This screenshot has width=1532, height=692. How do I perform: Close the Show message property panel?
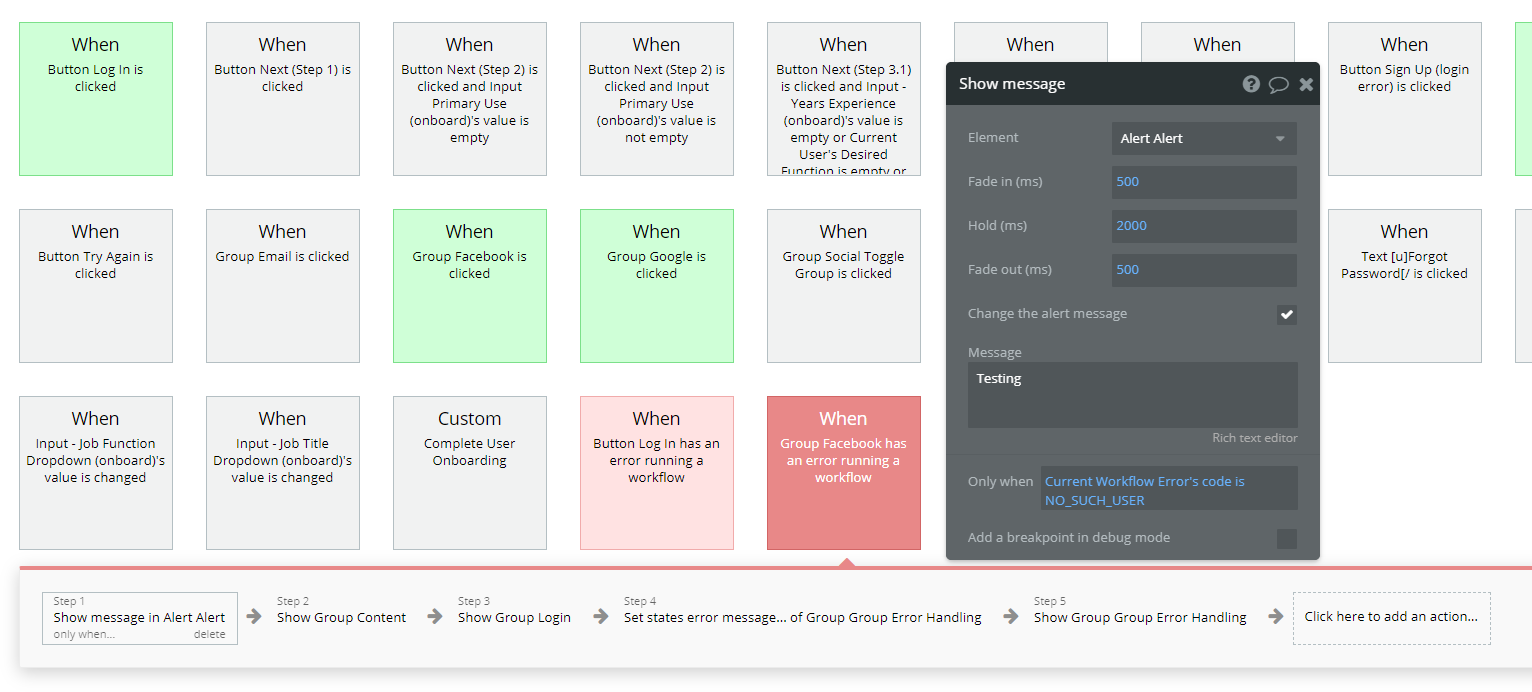[x=1306, y=84]
